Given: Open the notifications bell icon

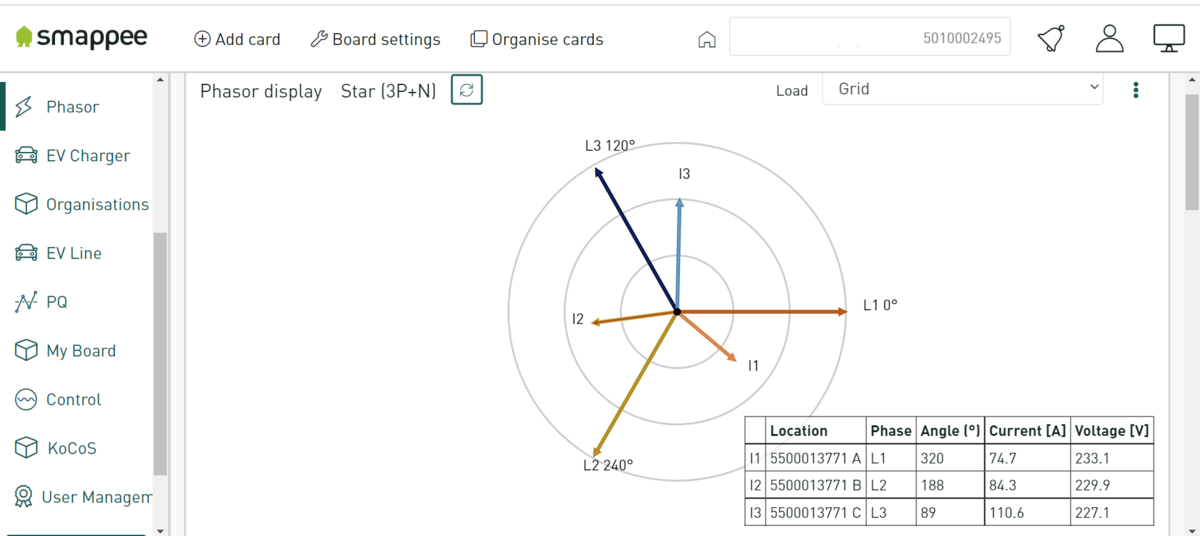Looking at the screenshot, I should click(1051, 39).
